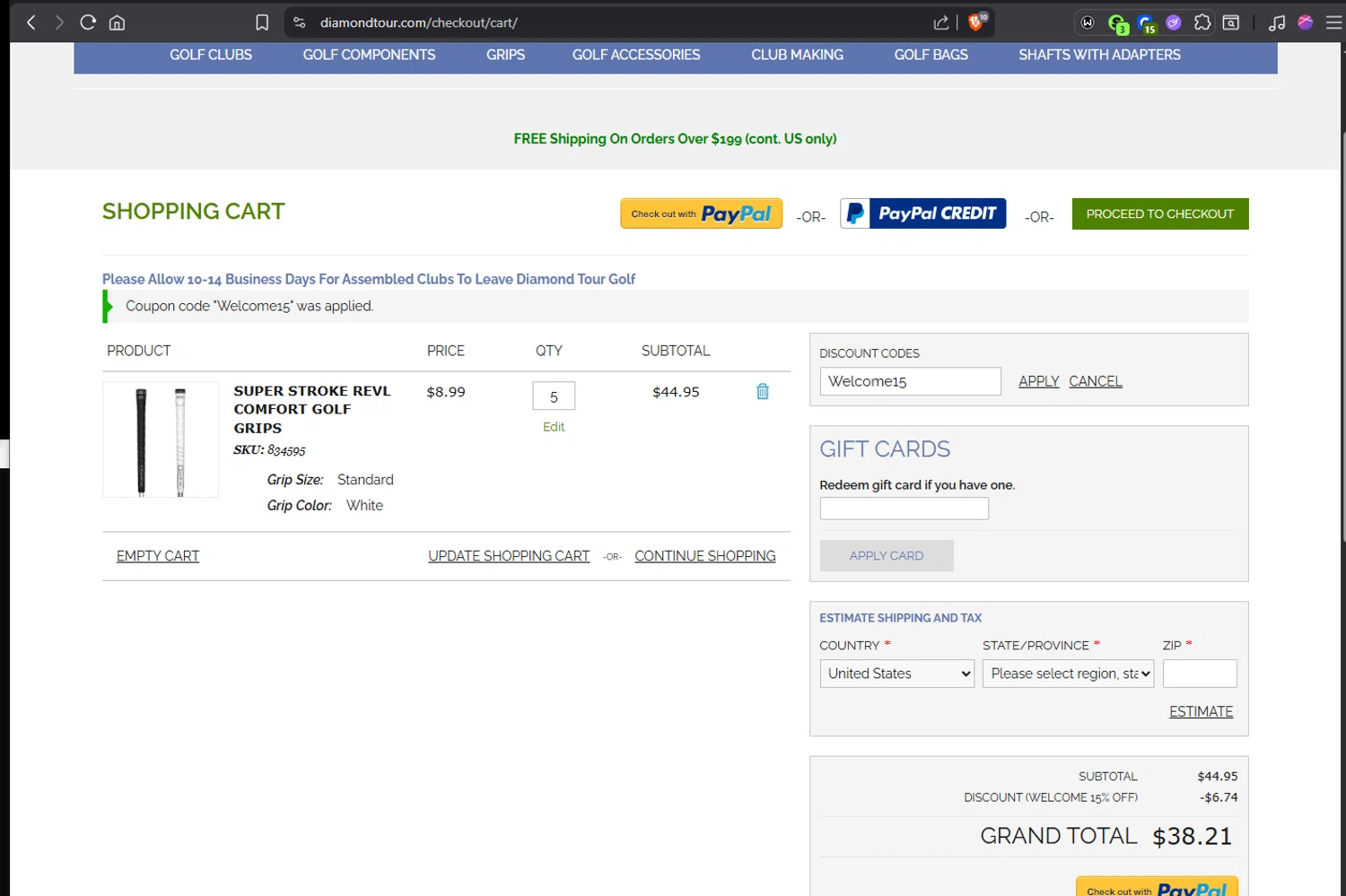Open the pink profile avatar
1346x896 pixels.
click(x=1306, y=22)
